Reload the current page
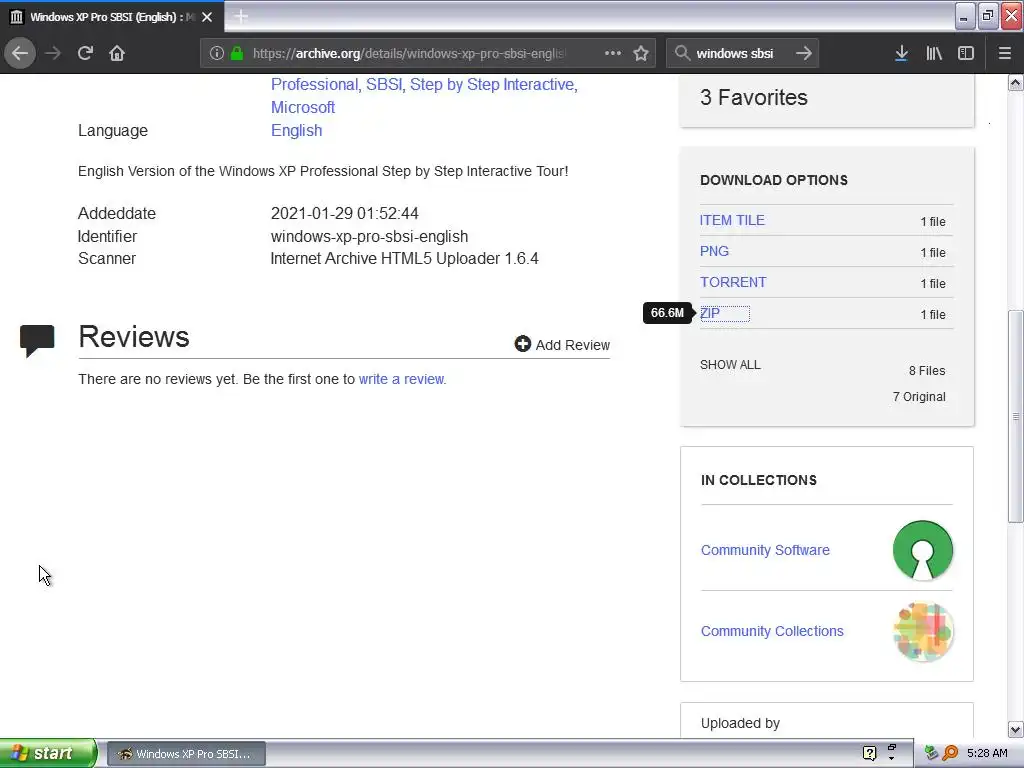1024x768 pixels. pyautogui.click(x=85, y=53)
